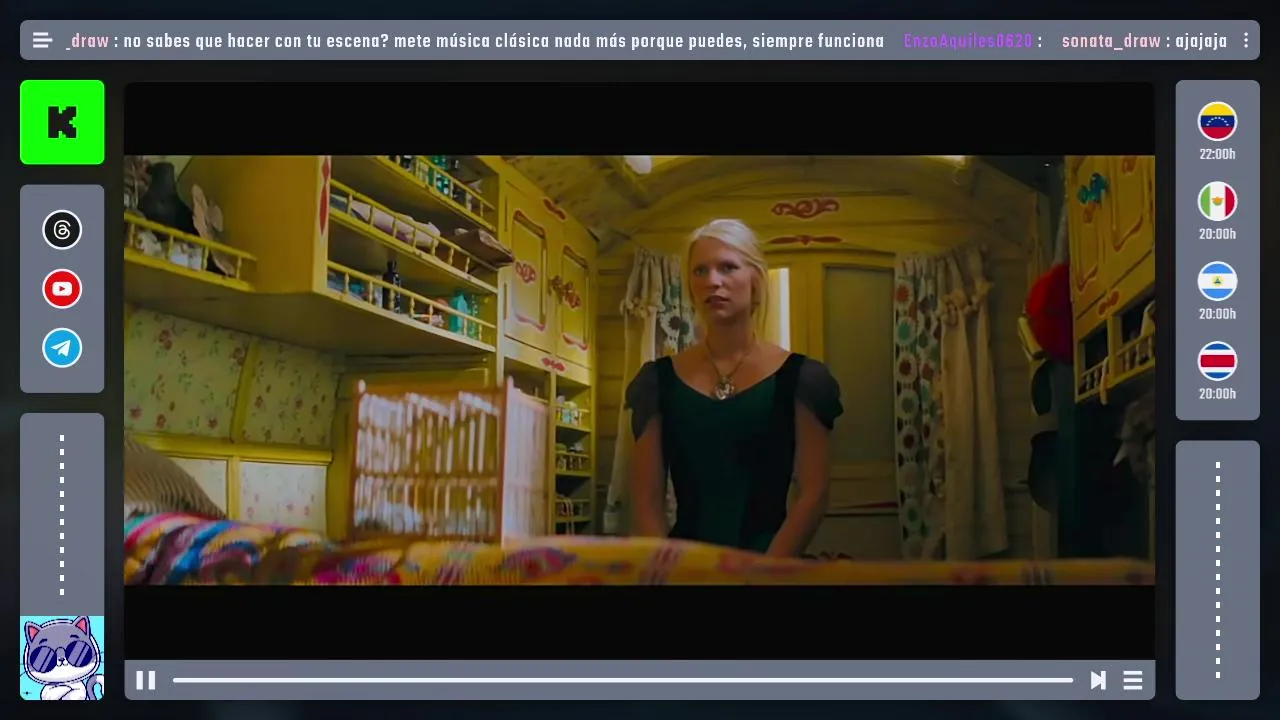Click the movie video frame

tap(639, 370)
